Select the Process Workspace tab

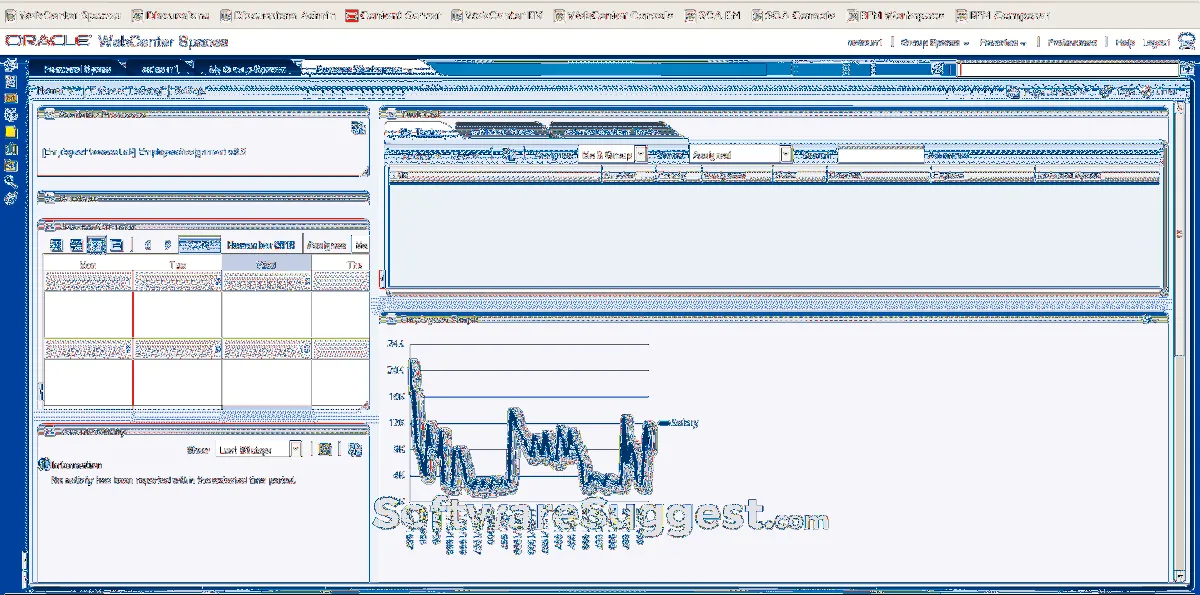(360, 69)
